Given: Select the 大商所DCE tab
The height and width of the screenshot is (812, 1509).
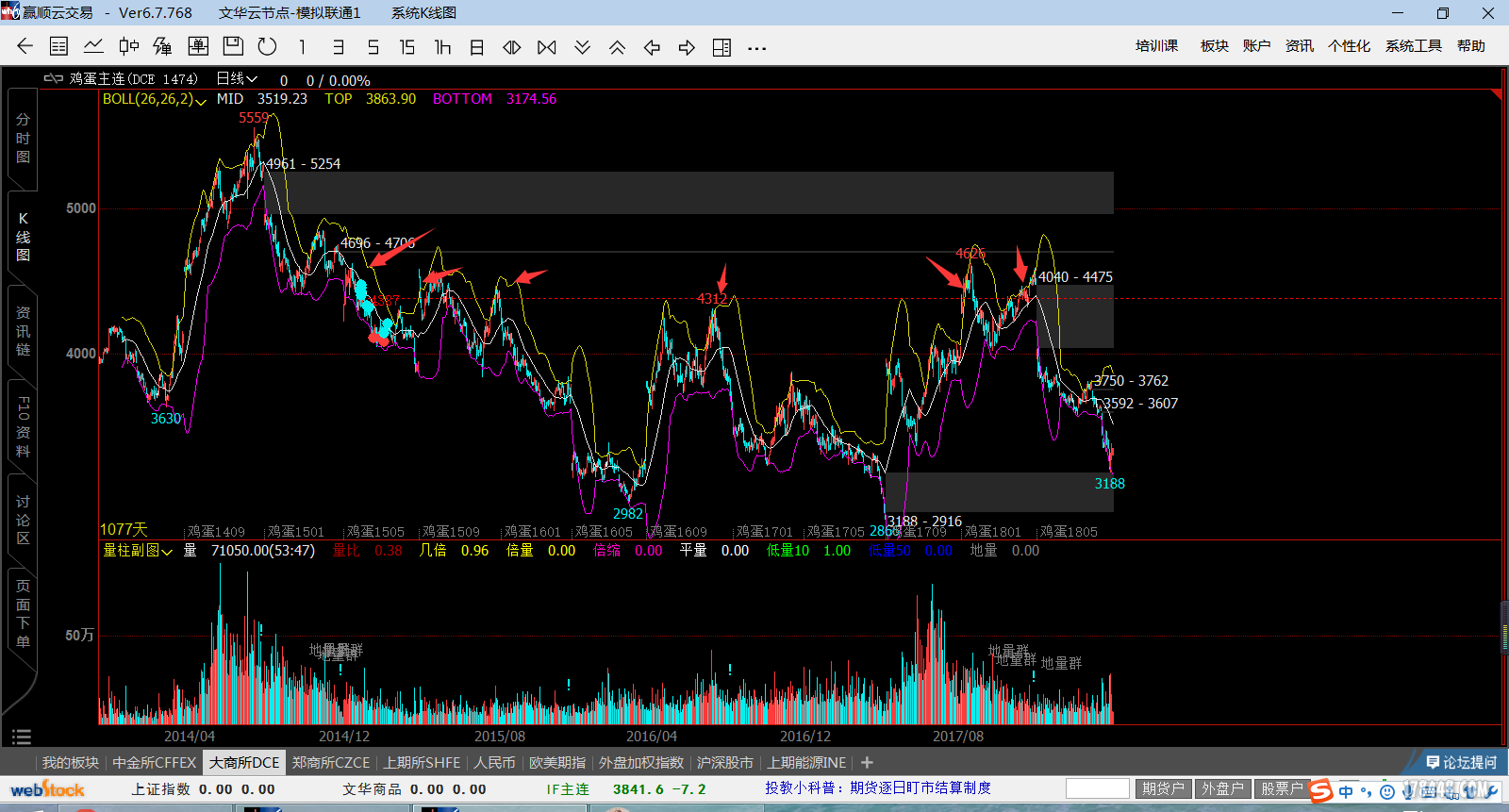Looking at the screenshot, I should pyautogui.click(x=244, y=762).
